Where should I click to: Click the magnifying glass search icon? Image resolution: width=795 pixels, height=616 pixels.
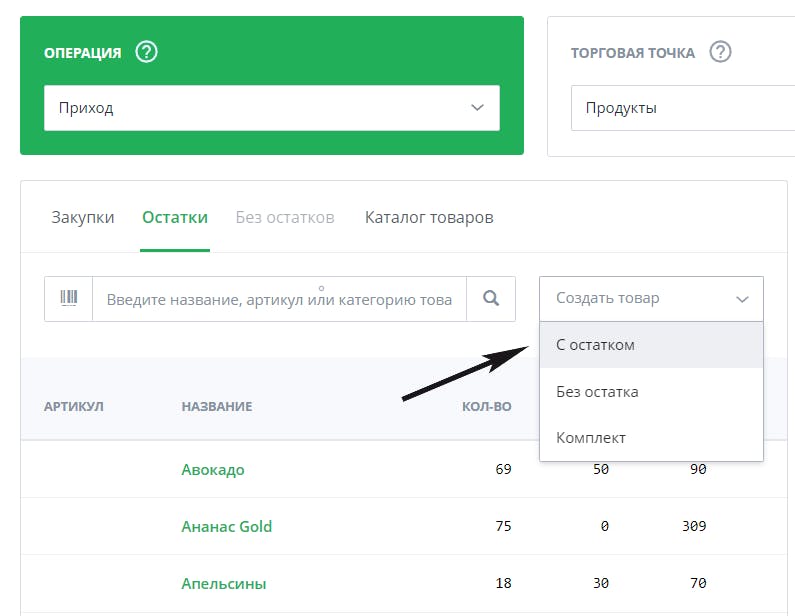491,299
